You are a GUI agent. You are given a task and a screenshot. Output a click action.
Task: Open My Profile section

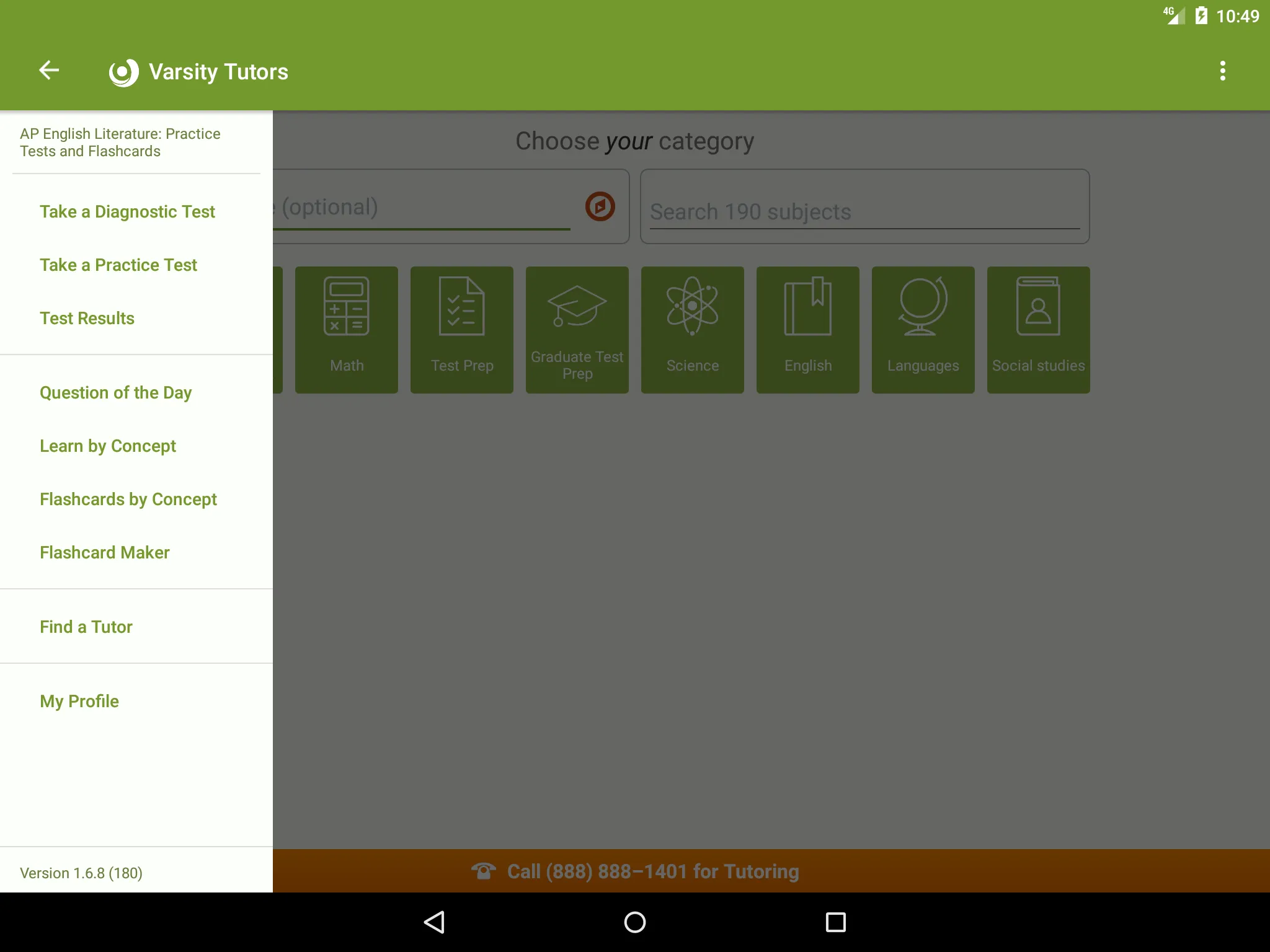[80, 701]
